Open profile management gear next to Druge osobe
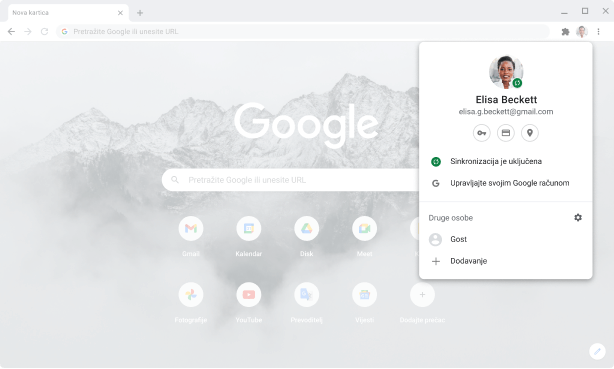The image size is (614, 369). [578, 217]
